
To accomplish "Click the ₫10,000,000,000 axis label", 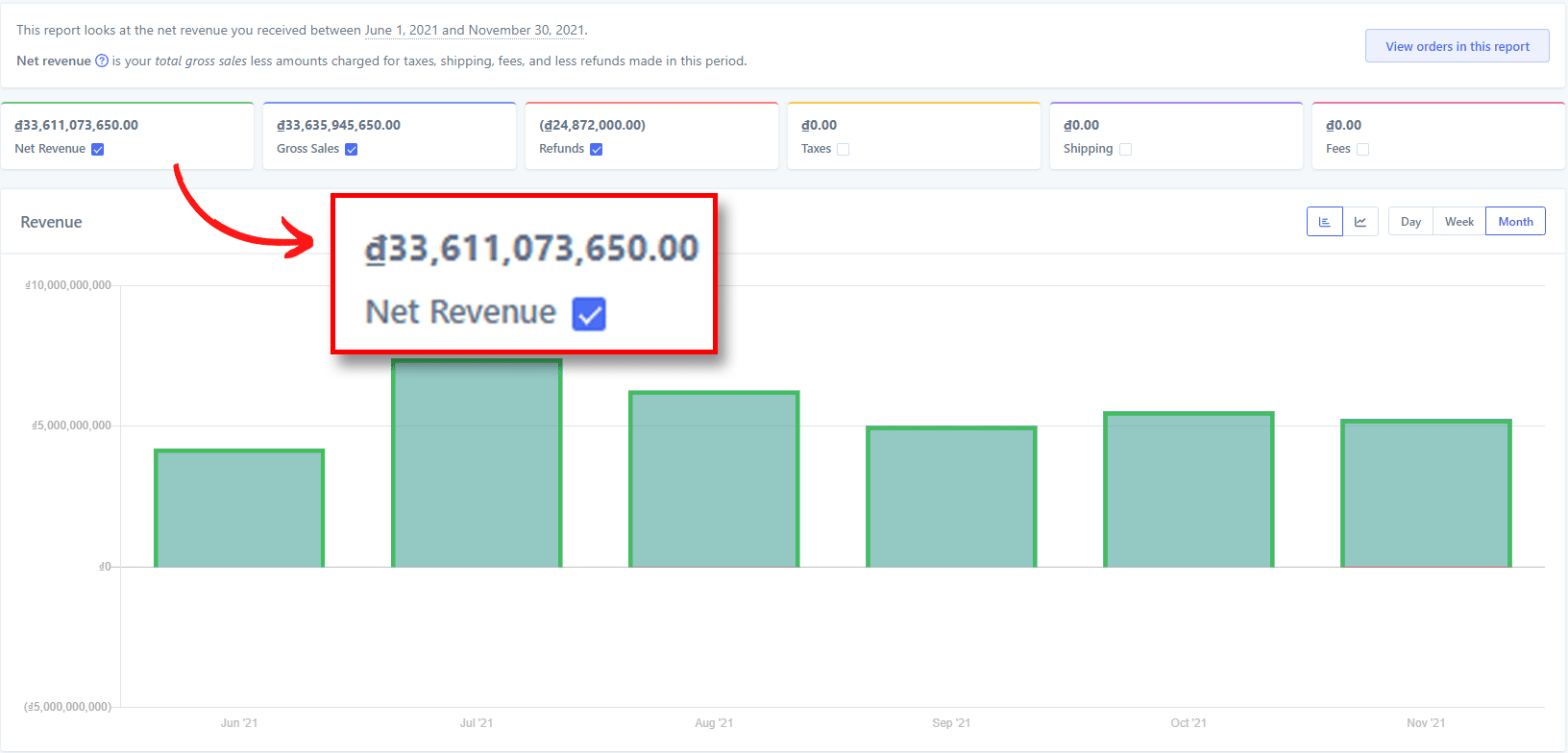I will [x=68, y=285].
